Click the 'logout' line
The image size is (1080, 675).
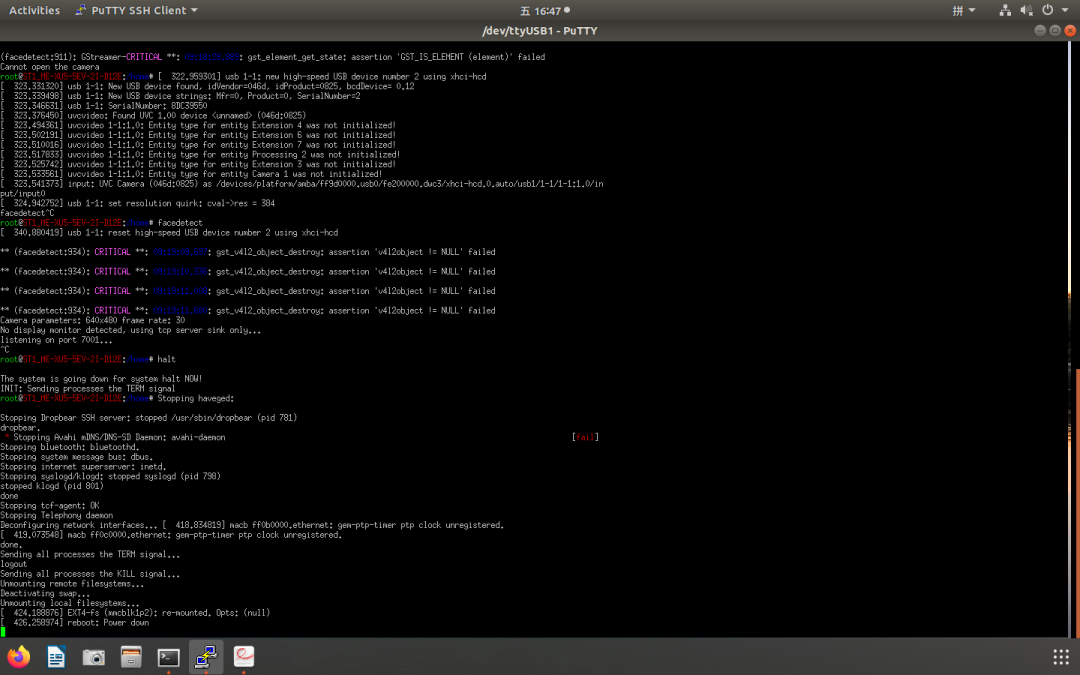(x=14, y=564)
